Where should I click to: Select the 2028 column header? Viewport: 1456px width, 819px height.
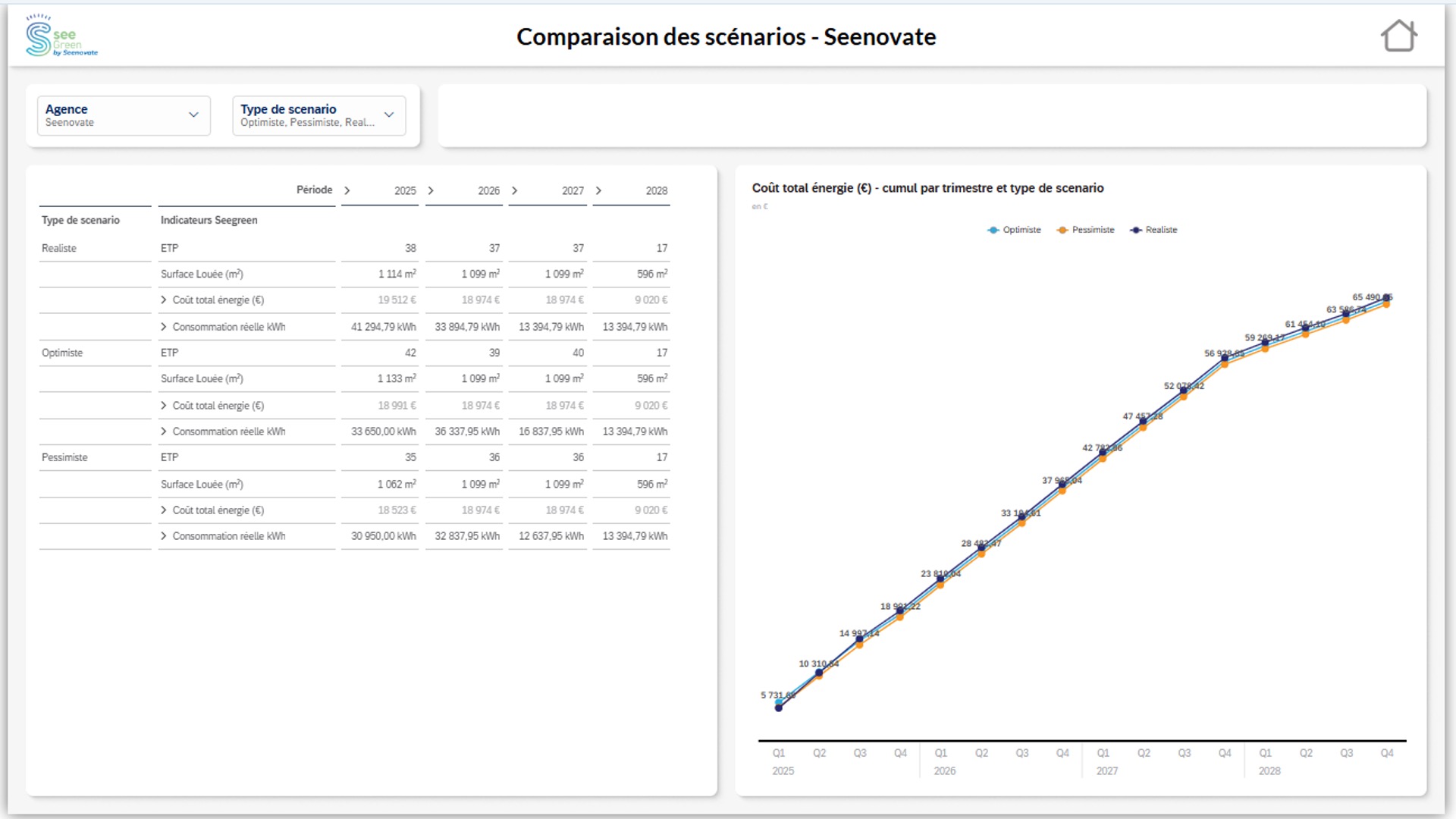click(657, 191)
